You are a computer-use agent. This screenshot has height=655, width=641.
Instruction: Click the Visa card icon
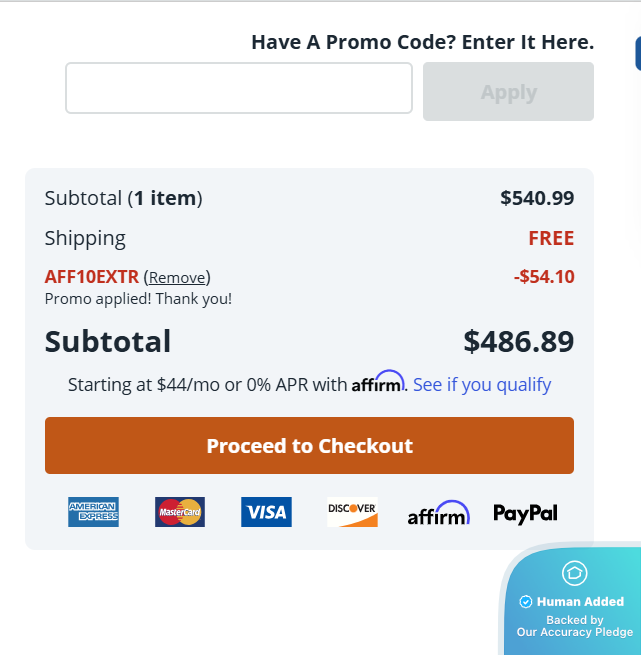[266, 512]
